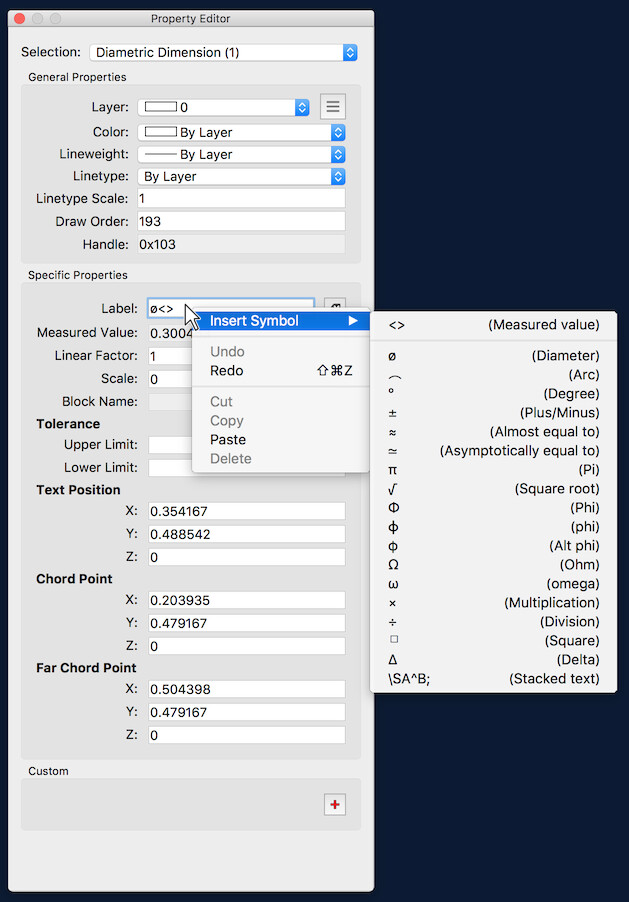Click the red plus custom property icon
Viewport: 629px width, 902px height.
coord(334,804)
